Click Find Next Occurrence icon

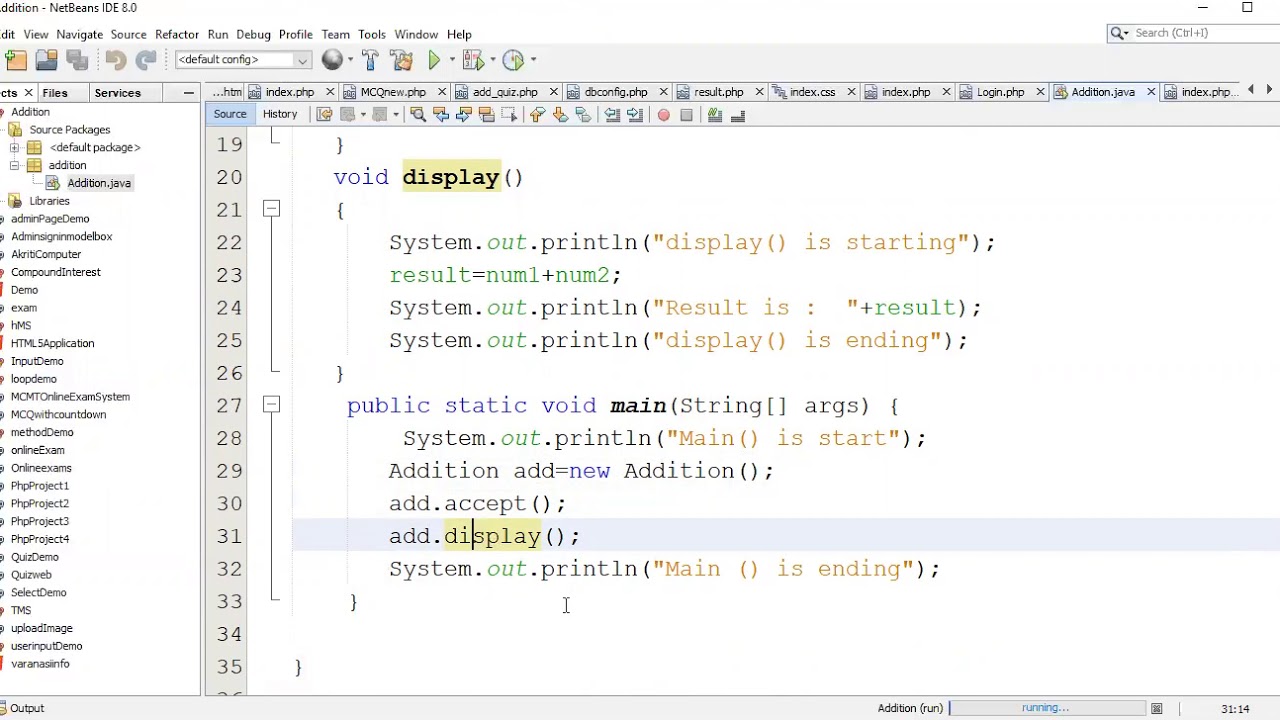pyautogui.click(x=464, y=115)
